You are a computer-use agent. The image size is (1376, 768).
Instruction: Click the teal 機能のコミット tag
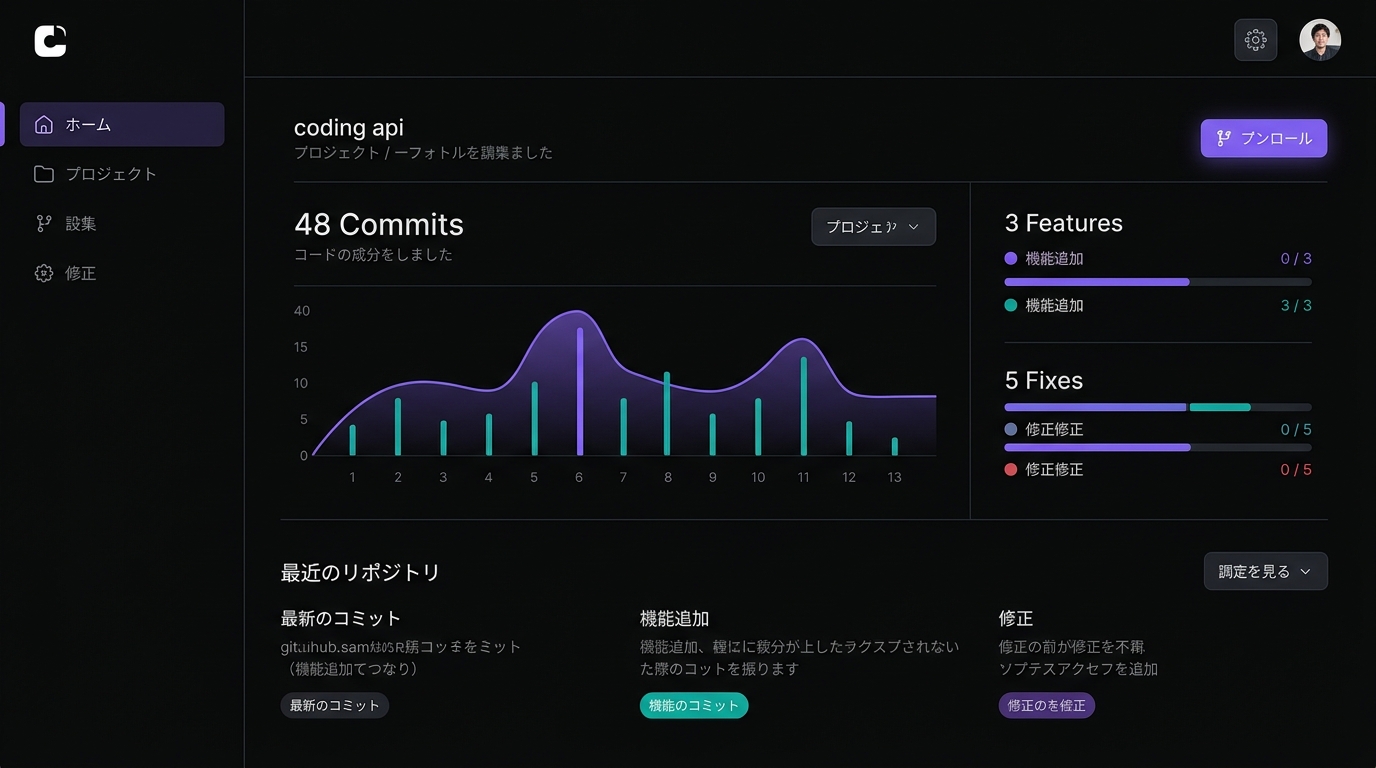[694, 706]
